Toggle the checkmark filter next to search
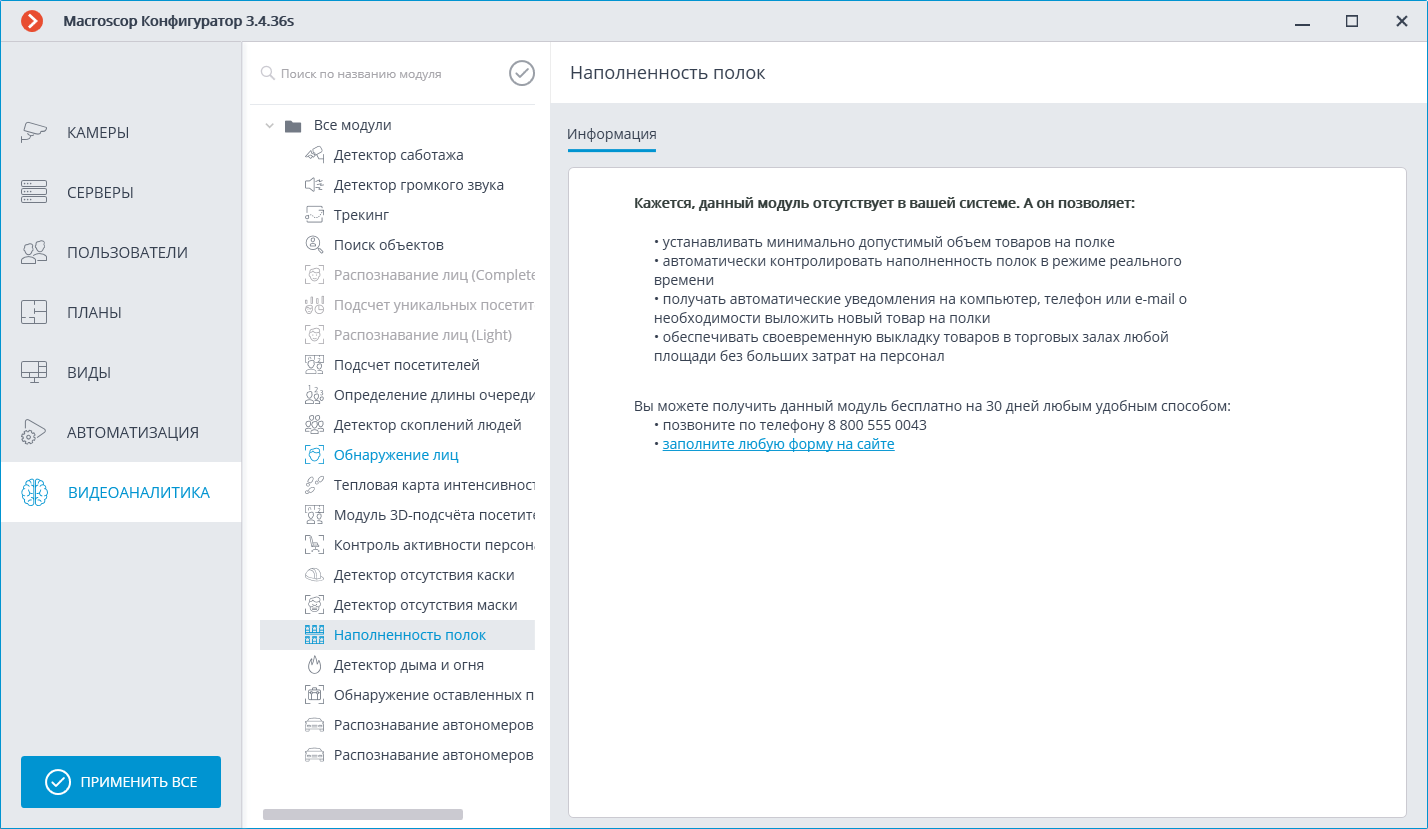The height and width of the screenshot is (829, 1428). [x=522, y=73]
